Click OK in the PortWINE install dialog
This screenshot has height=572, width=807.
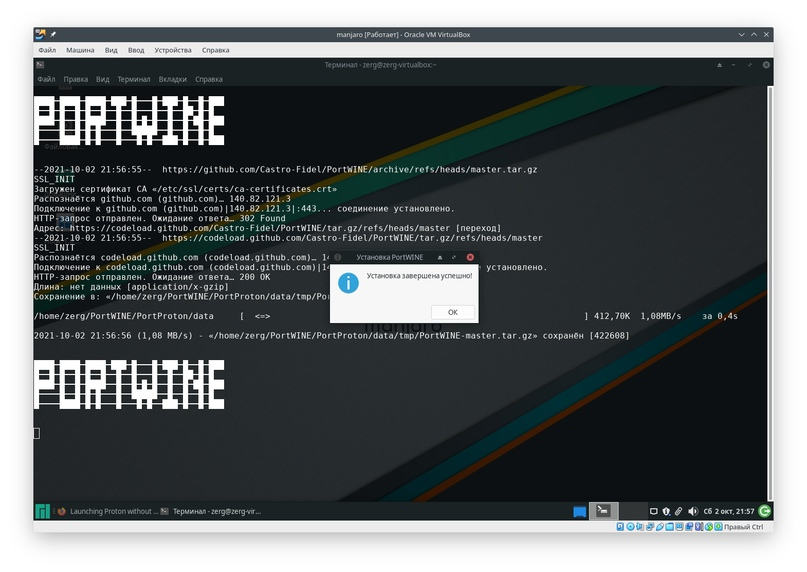tap(452, 312)
